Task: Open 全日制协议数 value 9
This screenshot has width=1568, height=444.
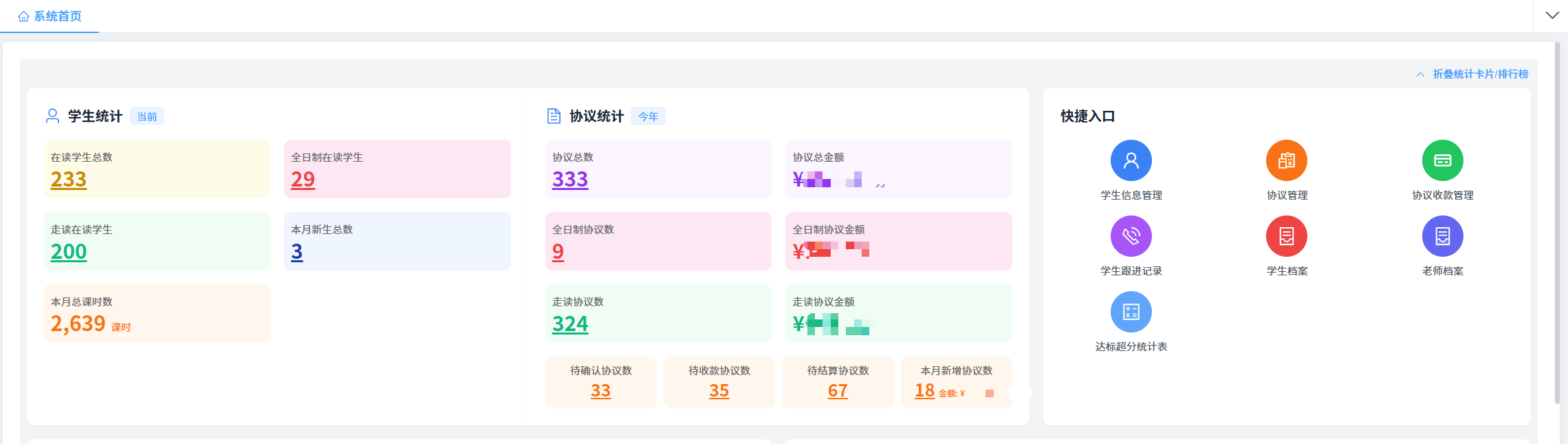Action: tap(558, 252)
